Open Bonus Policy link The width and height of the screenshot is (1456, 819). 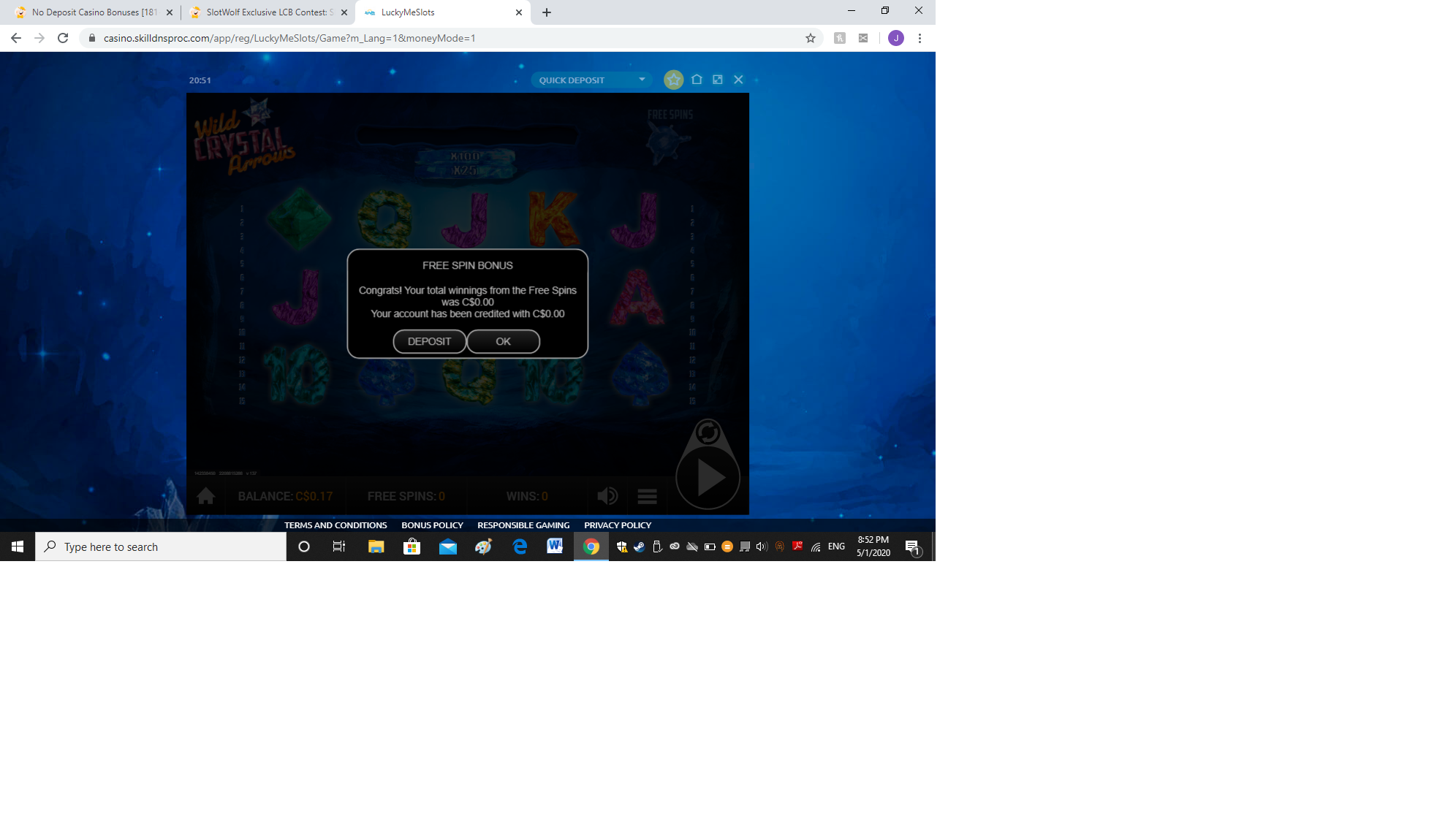[432, 525]
